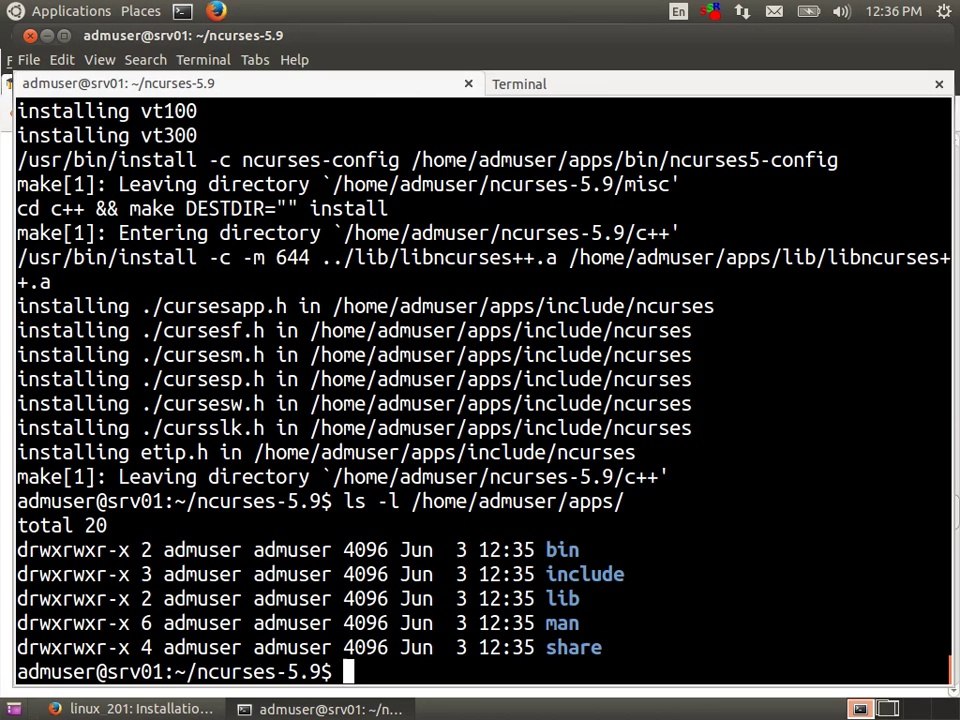
Task: Minimize the terminal window
Action: tap(47, 36)
